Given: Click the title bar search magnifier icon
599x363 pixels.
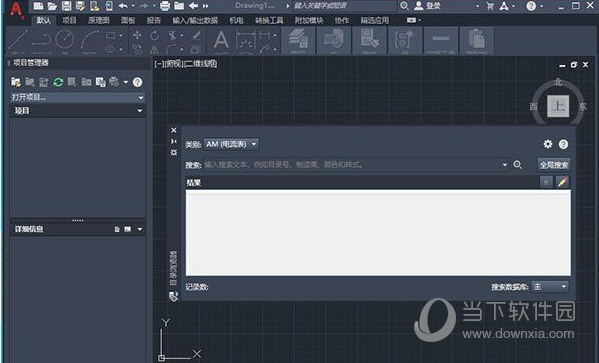Looking at the screenshot, I should tap(404, 6).
